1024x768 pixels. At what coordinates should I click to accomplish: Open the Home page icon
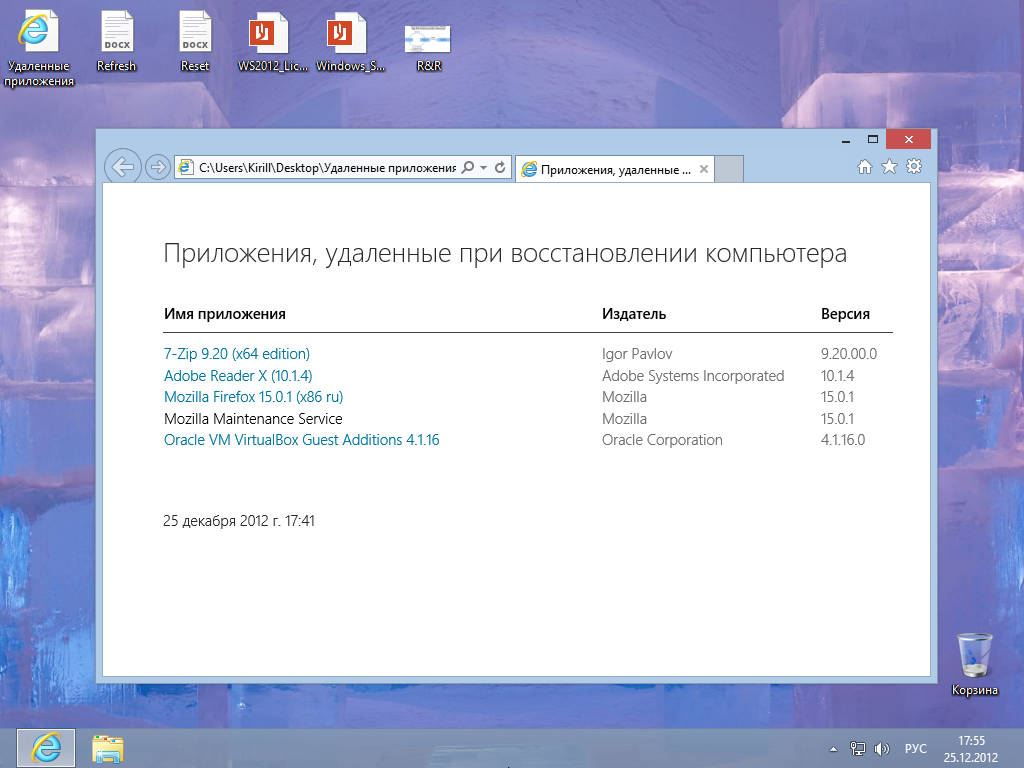point(865,167)
